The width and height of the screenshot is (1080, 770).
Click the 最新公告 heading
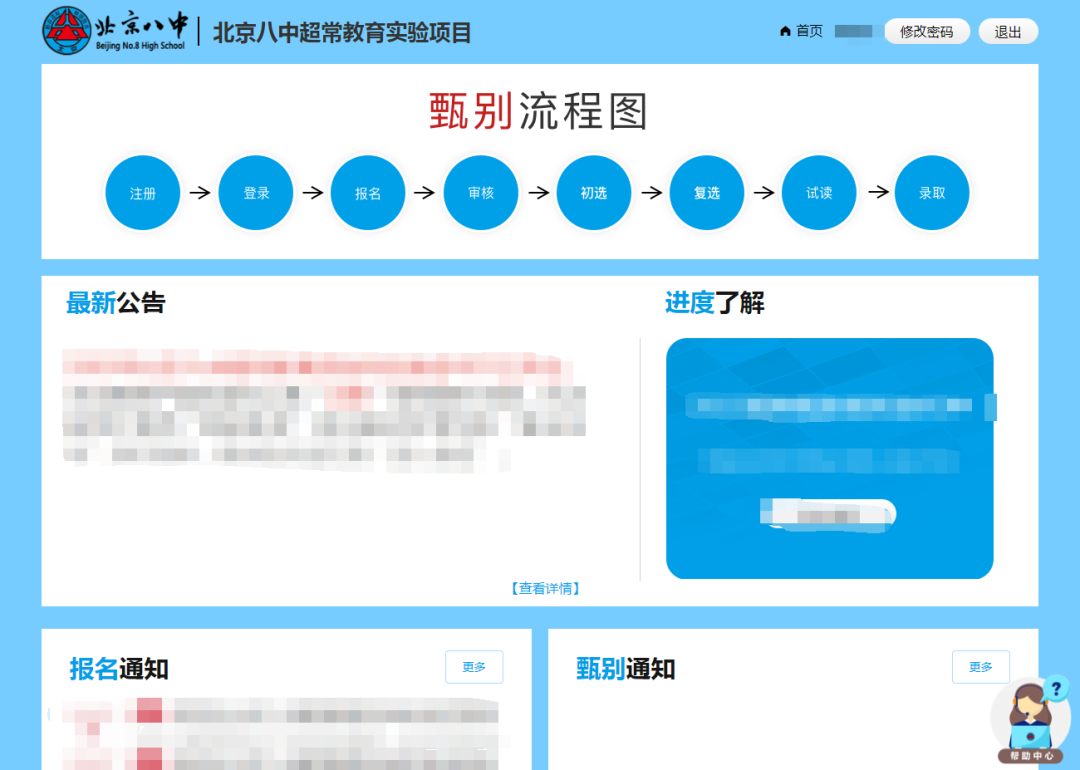(116, 302)
